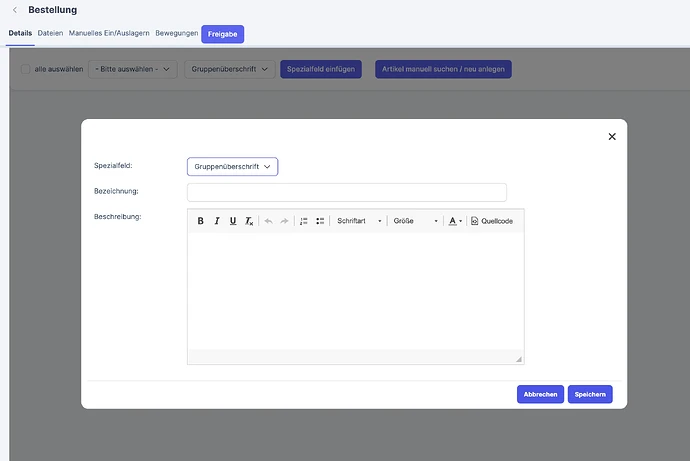690x461 pixels.
Task: Undo the last edit in the editor
Action: click(268, 221)
